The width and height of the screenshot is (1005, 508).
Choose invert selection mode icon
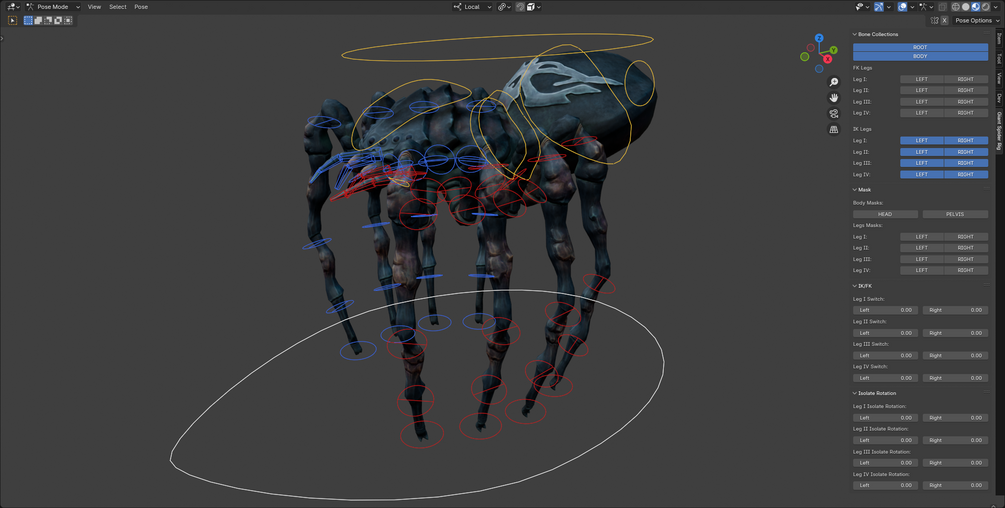pyautogui.click(x=58, y=20)
